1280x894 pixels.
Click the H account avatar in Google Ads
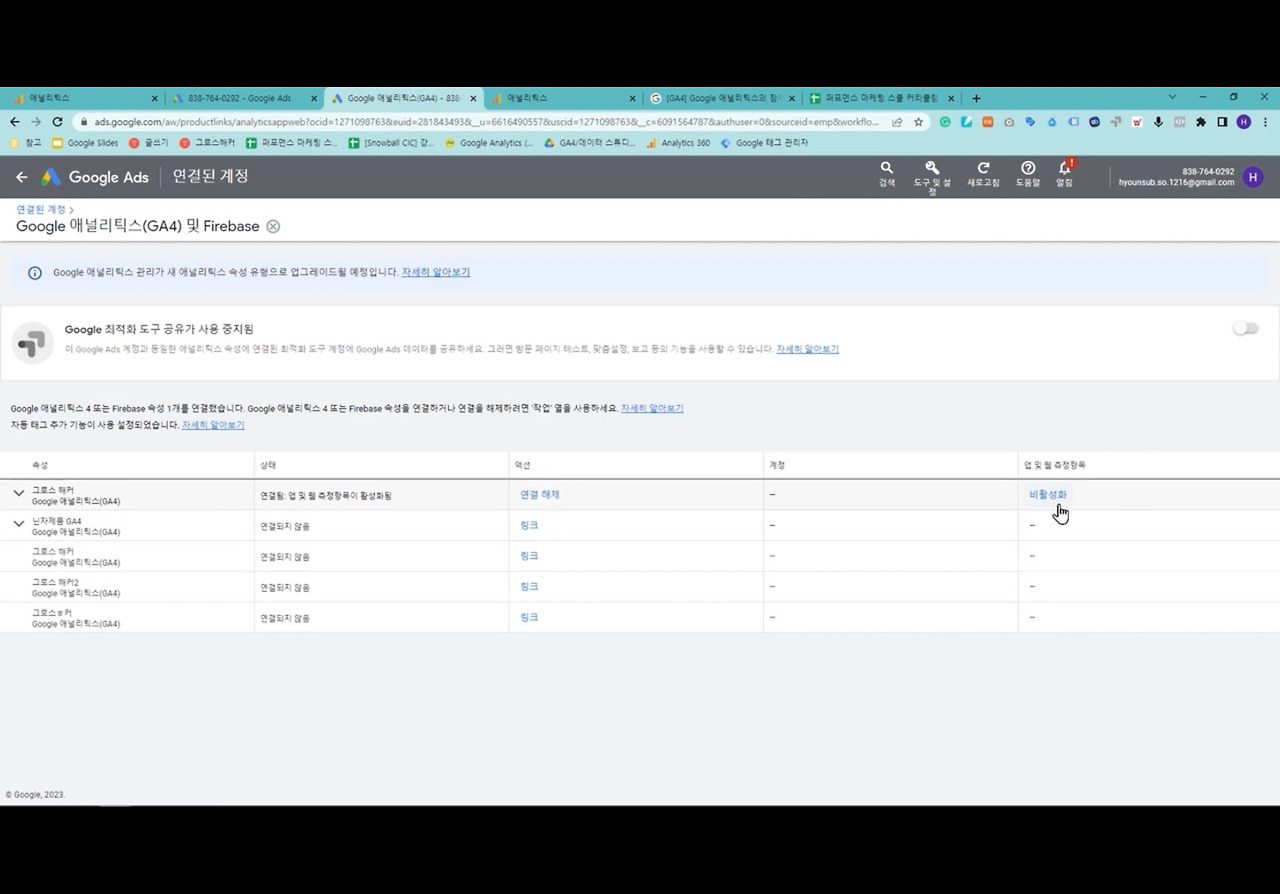(x=1253, y=177)
